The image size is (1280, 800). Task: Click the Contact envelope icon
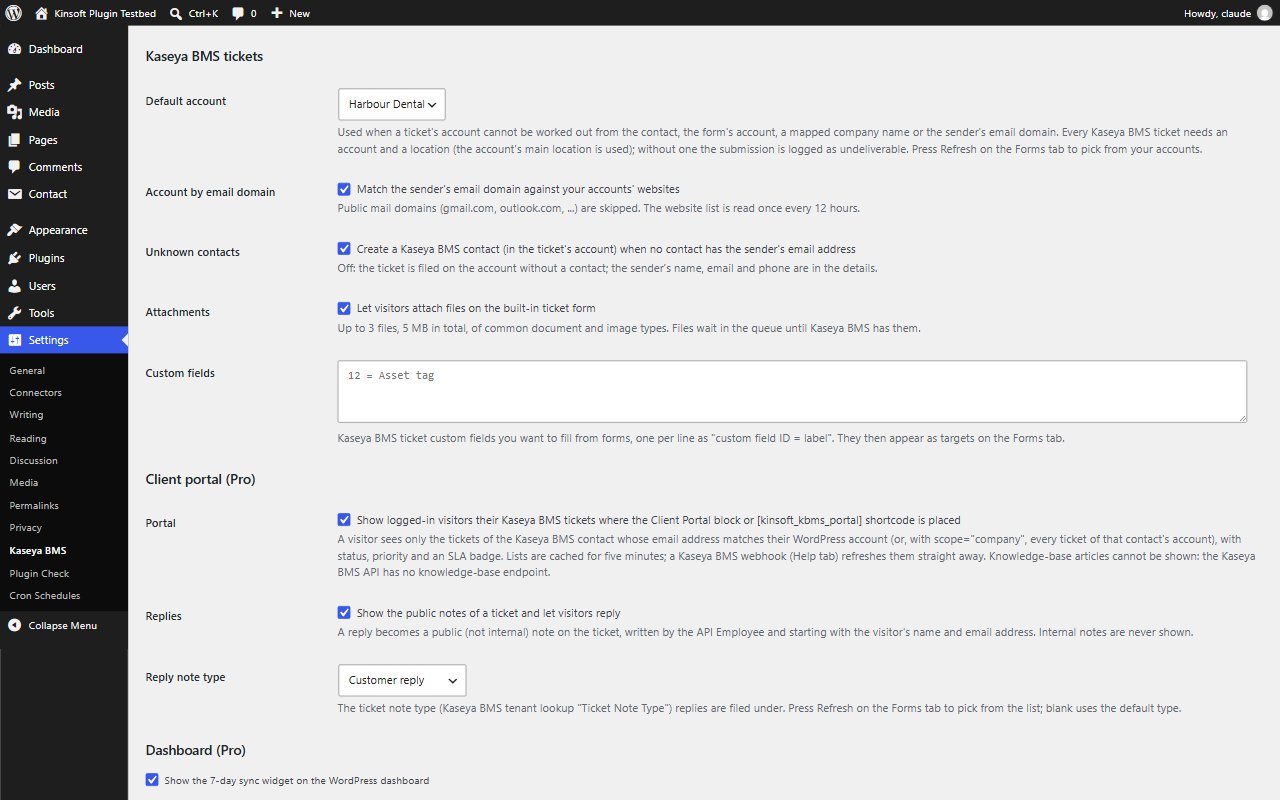pyautogui.click(x=15, y=194)
